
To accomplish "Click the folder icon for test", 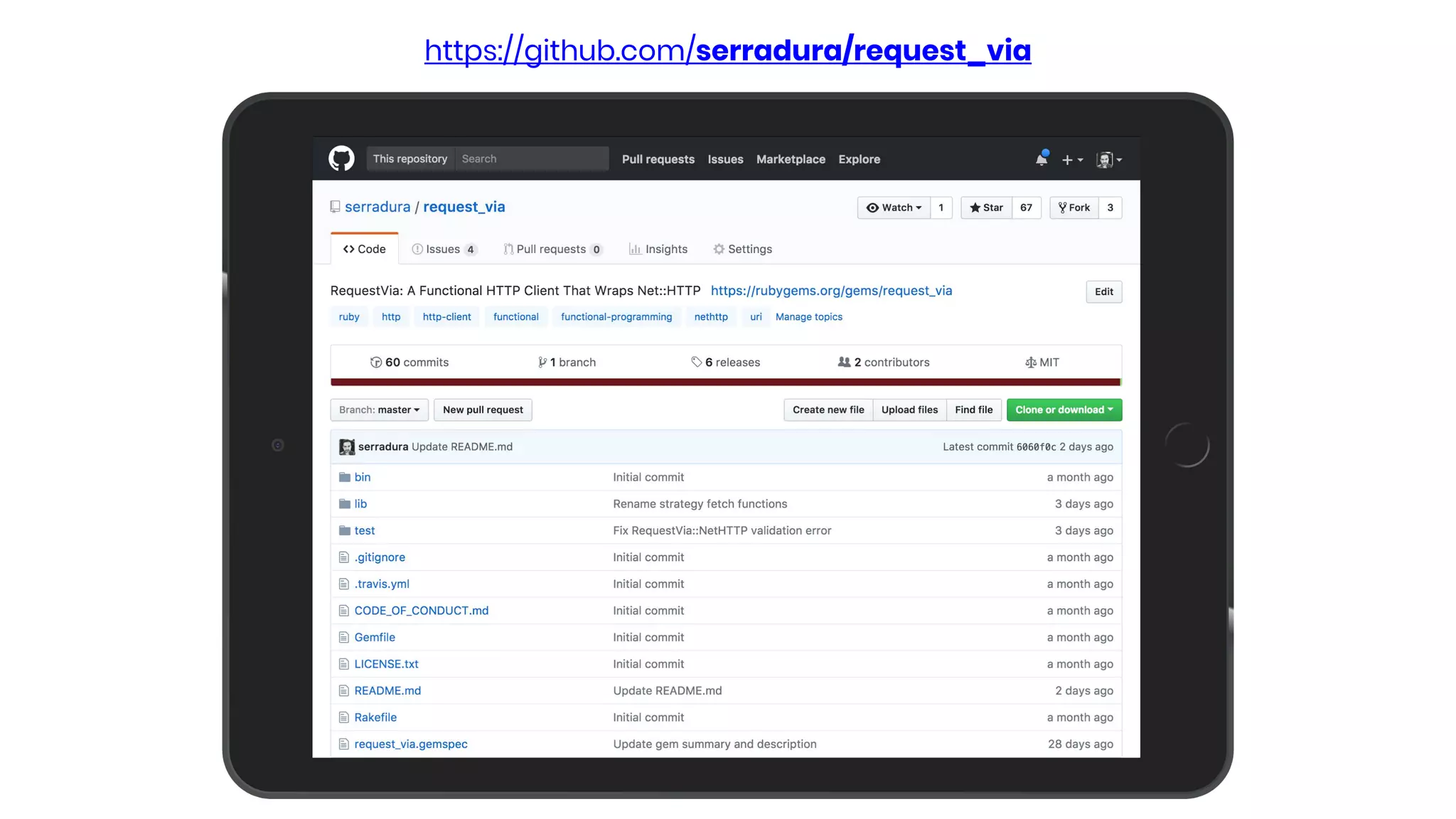I will (345, 530).
